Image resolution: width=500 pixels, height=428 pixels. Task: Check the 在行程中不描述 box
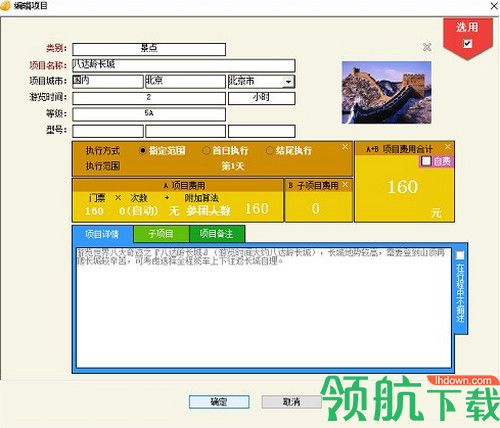pos(460,255)
